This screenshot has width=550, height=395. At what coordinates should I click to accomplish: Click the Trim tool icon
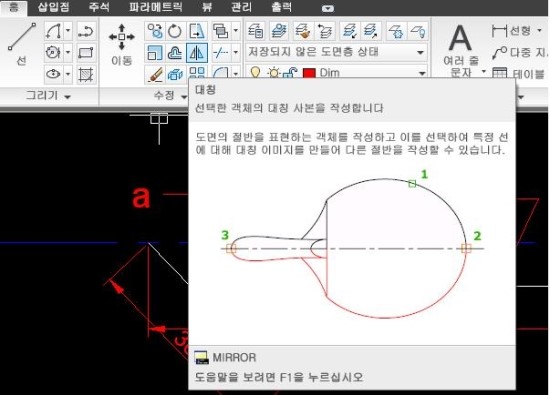pos(221,53)
